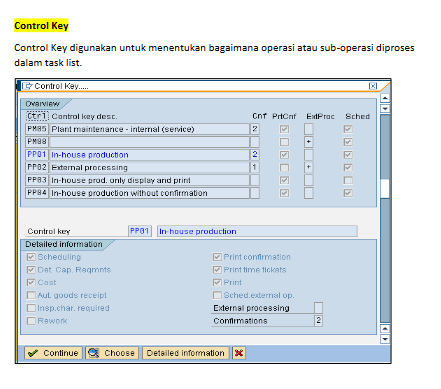Click ExtProc cell for PM08 row
The image size is (441, 389).
coord(309,142)
